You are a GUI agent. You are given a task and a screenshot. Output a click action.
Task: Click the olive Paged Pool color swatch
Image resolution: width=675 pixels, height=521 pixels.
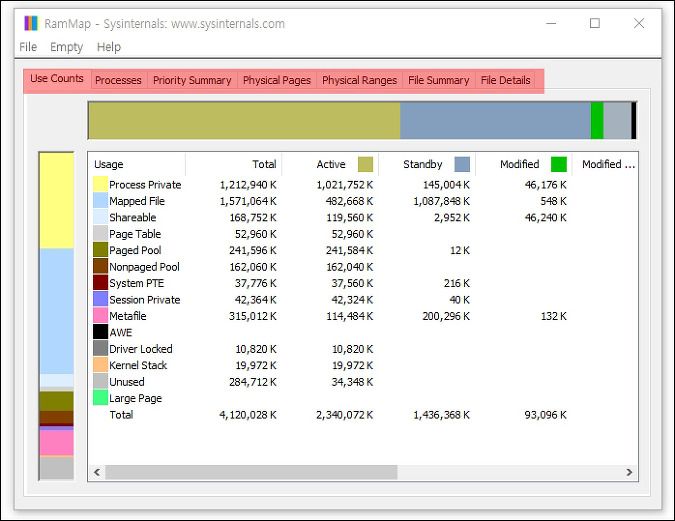(100, 250)
